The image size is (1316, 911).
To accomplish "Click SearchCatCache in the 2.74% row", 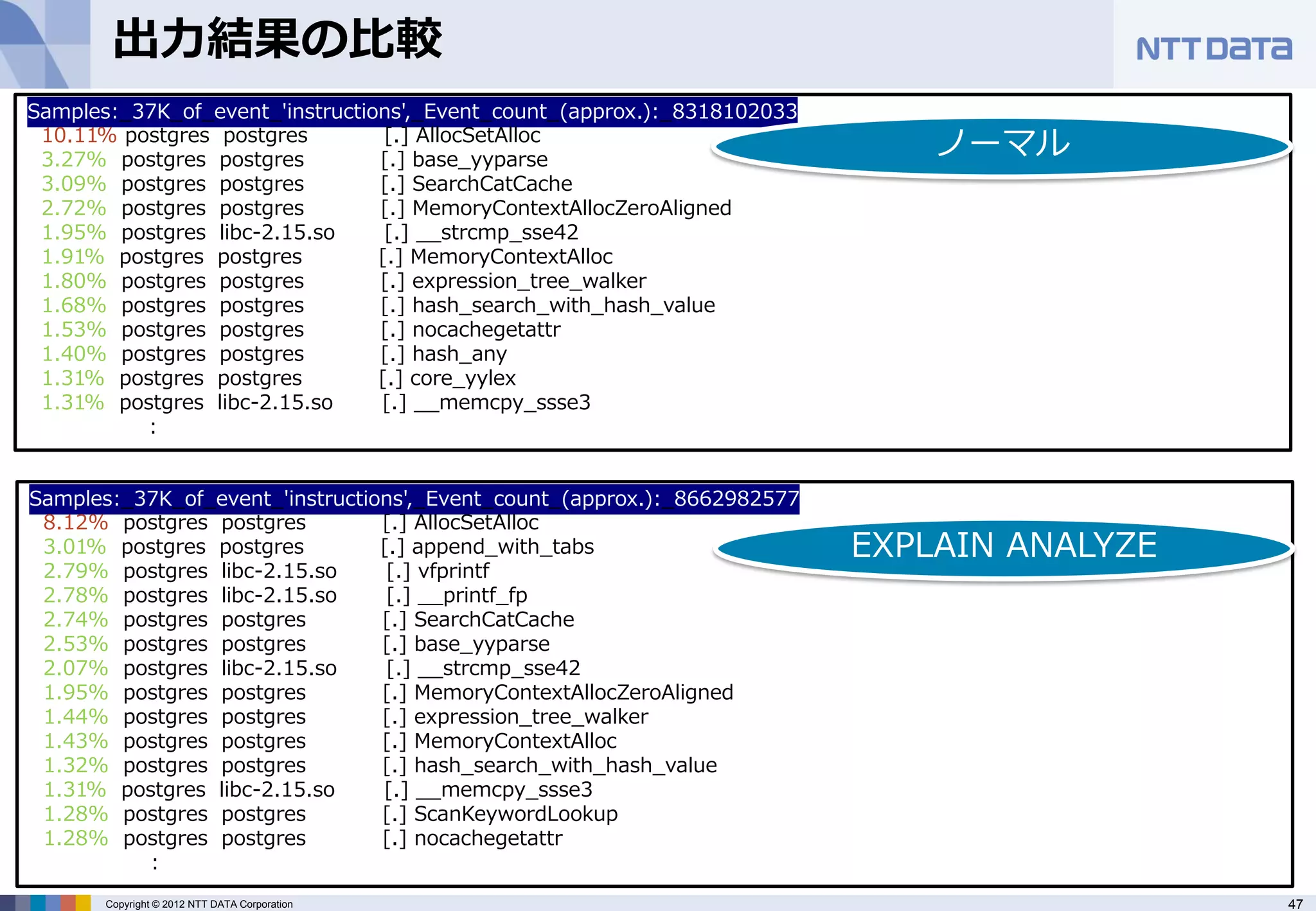I will (x=494, y=619).
